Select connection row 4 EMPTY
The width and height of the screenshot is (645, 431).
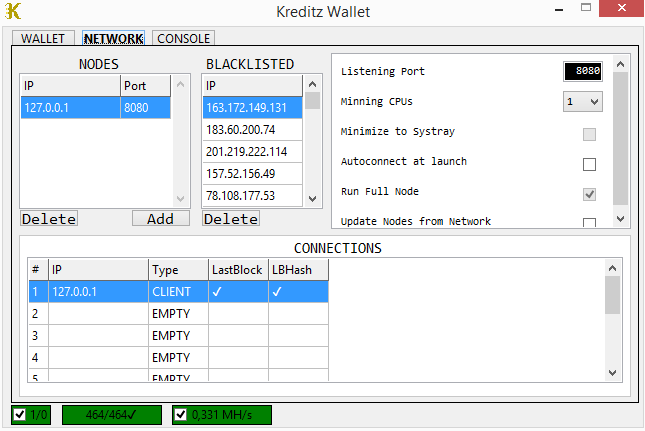click(179, 357)
